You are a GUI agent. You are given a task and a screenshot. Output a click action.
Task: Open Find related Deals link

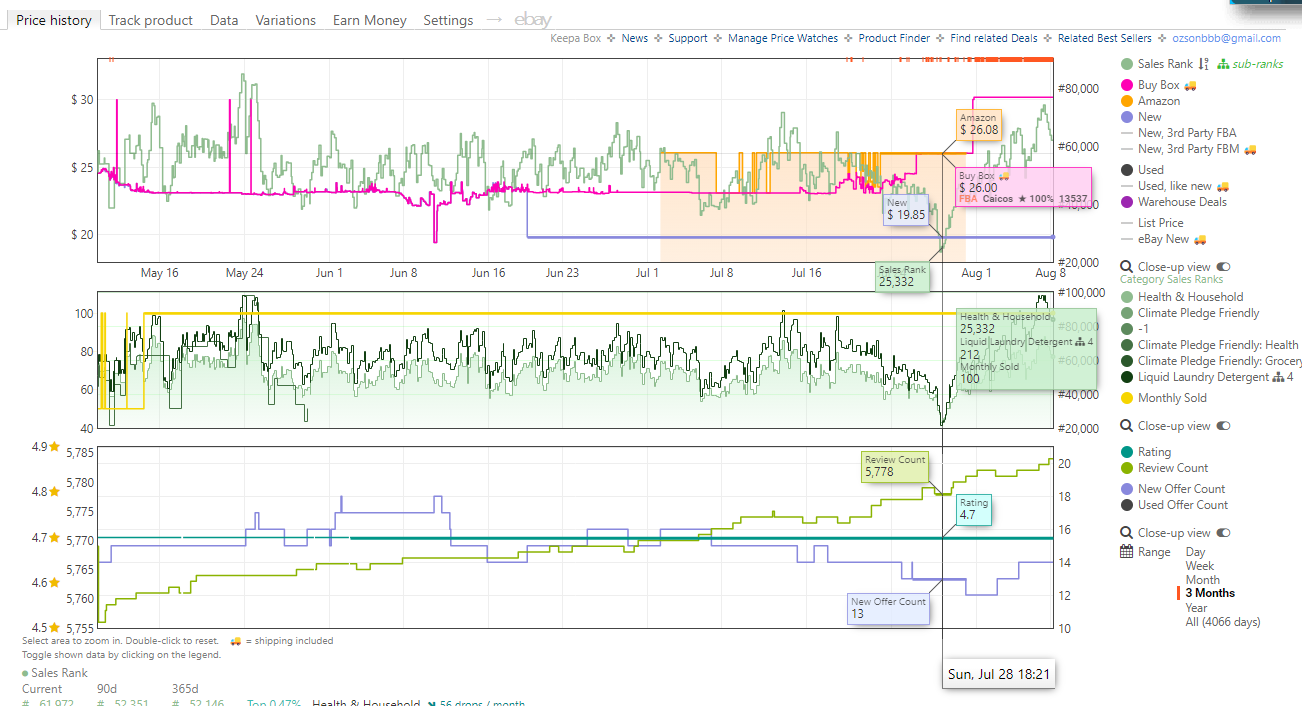[994, 39]
